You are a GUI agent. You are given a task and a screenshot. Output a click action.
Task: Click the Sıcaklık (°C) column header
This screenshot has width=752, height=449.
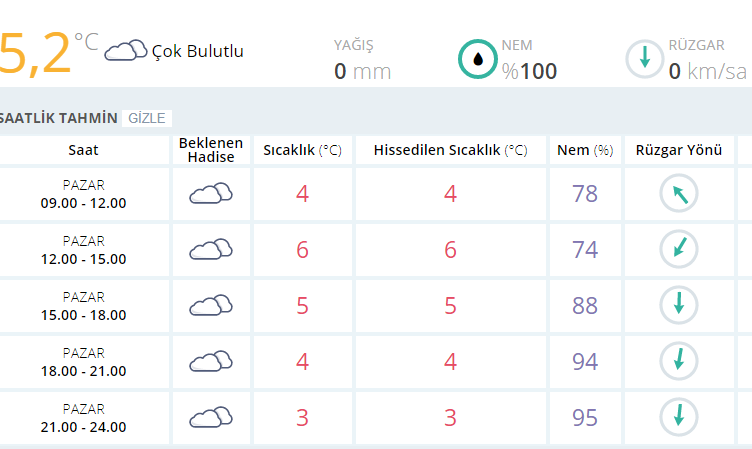coord(303,150)
